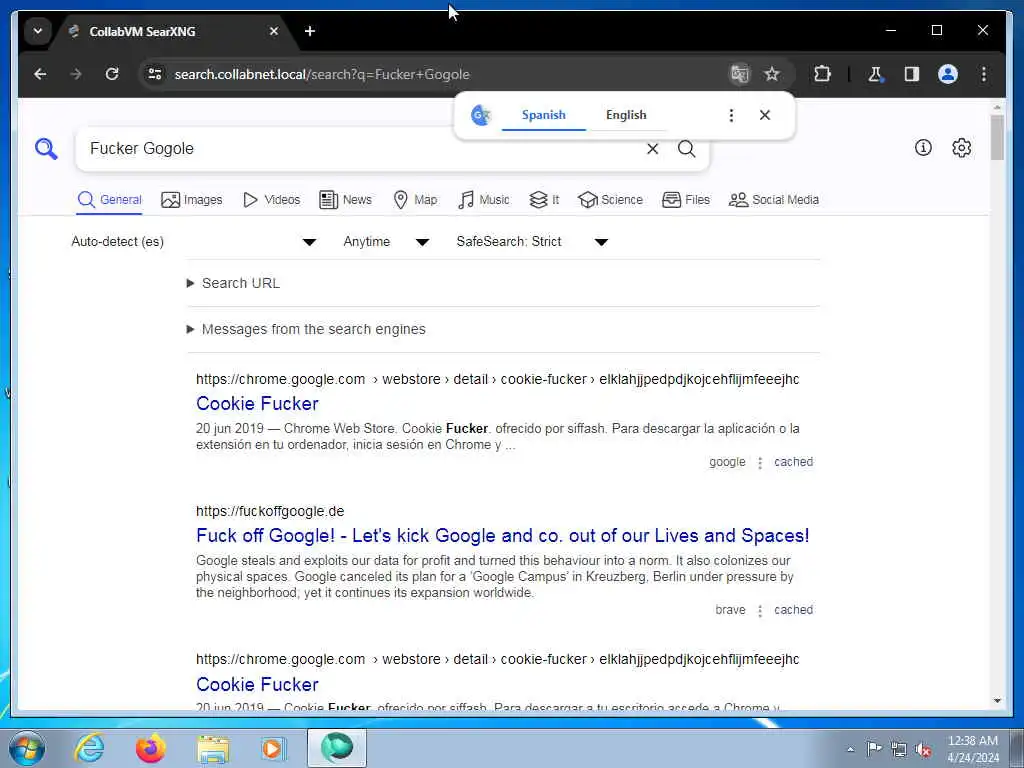Switch to Music category

click(x=484, y=200)
